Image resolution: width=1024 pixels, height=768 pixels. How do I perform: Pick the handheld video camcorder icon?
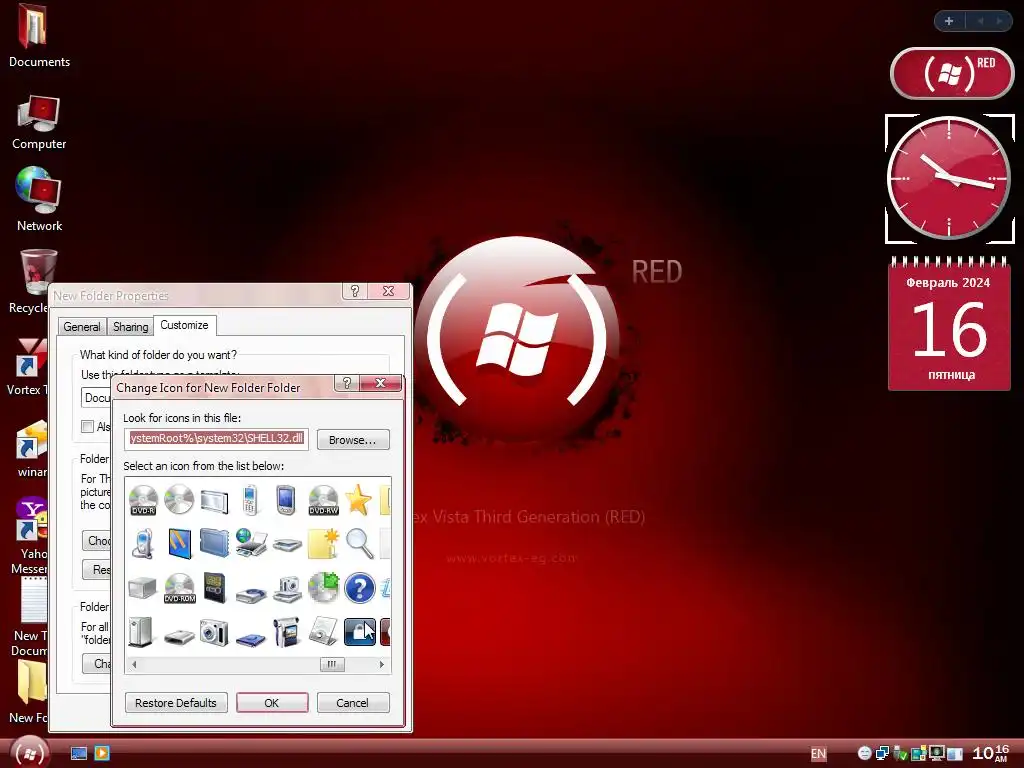[286, 632]
